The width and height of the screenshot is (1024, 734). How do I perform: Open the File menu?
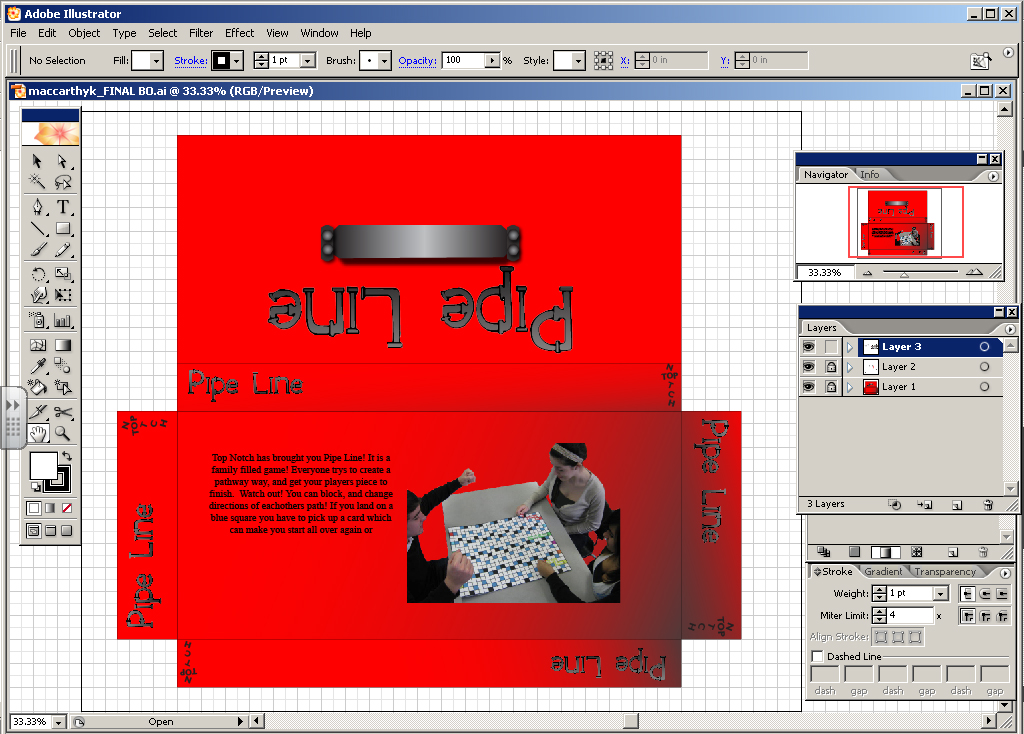pos(18,33)
